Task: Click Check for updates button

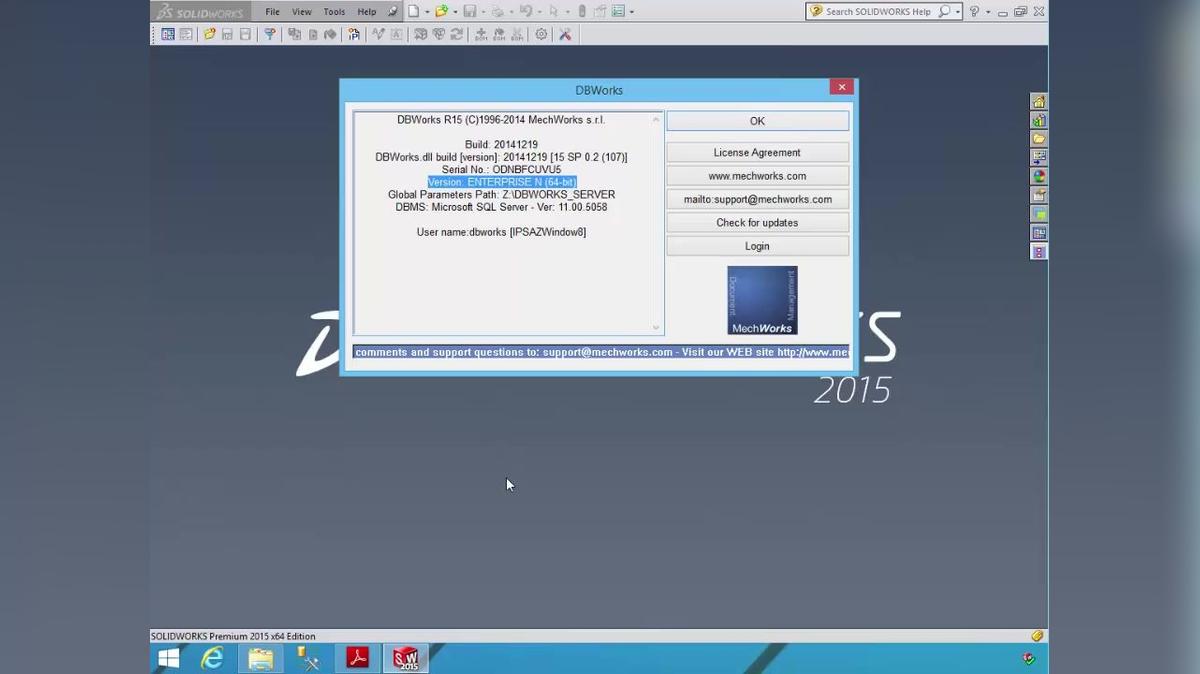Action: [x=757, y=222]
